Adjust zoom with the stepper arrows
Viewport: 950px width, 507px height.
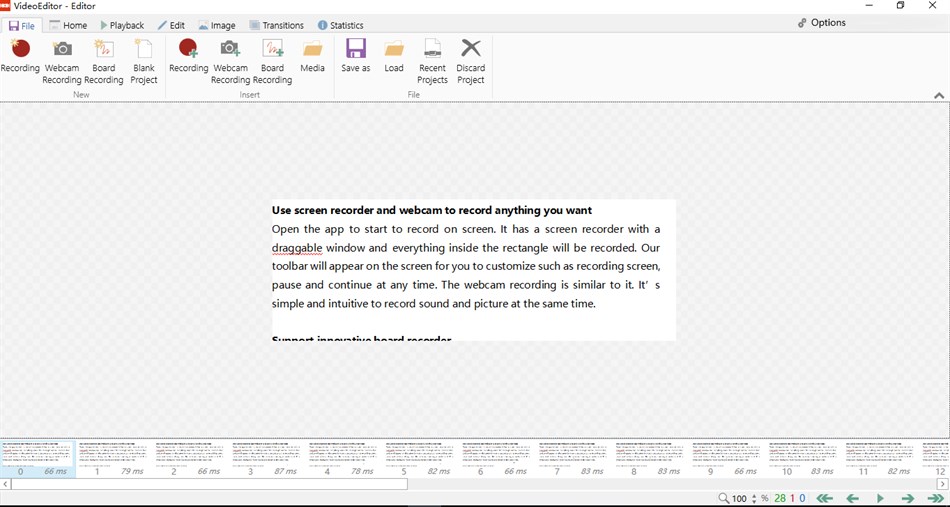point(754,499)
